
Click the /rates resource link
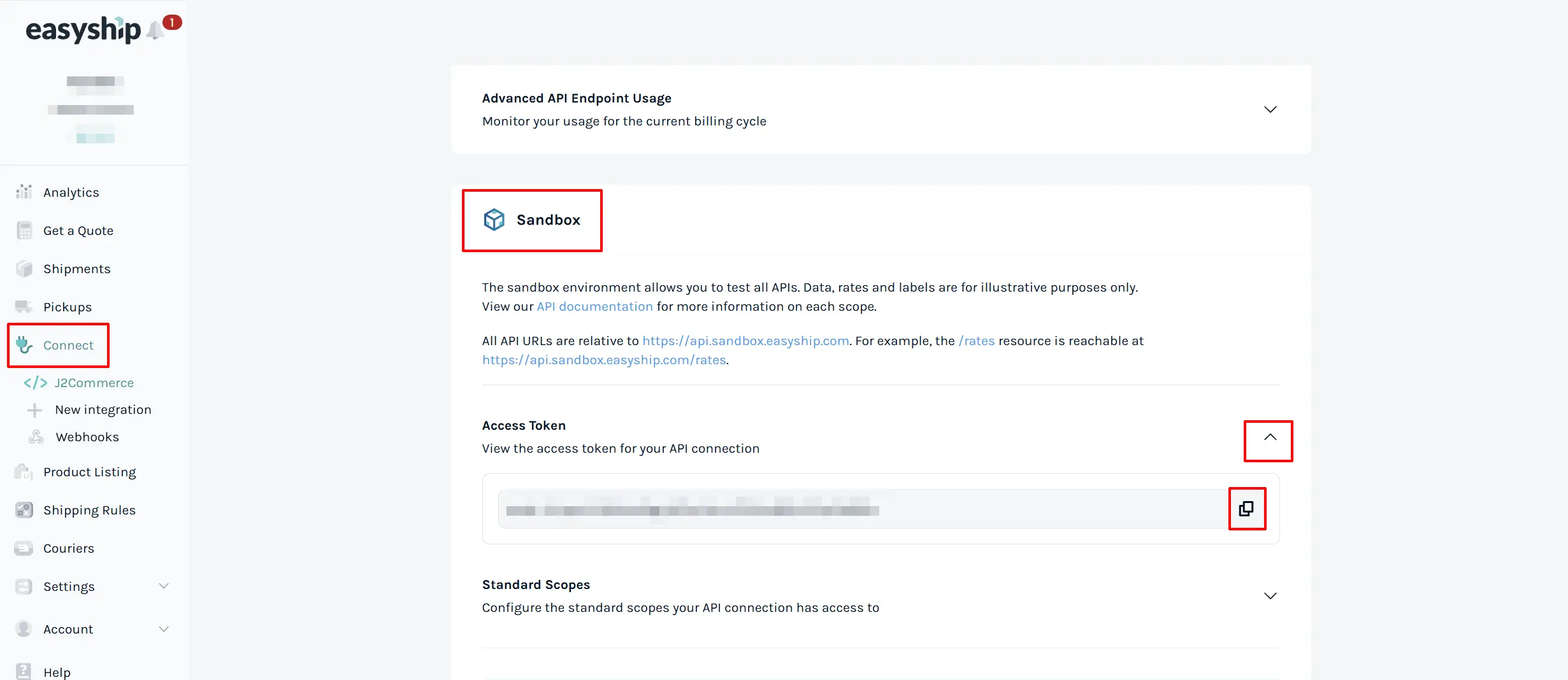[x=976, y=341]
